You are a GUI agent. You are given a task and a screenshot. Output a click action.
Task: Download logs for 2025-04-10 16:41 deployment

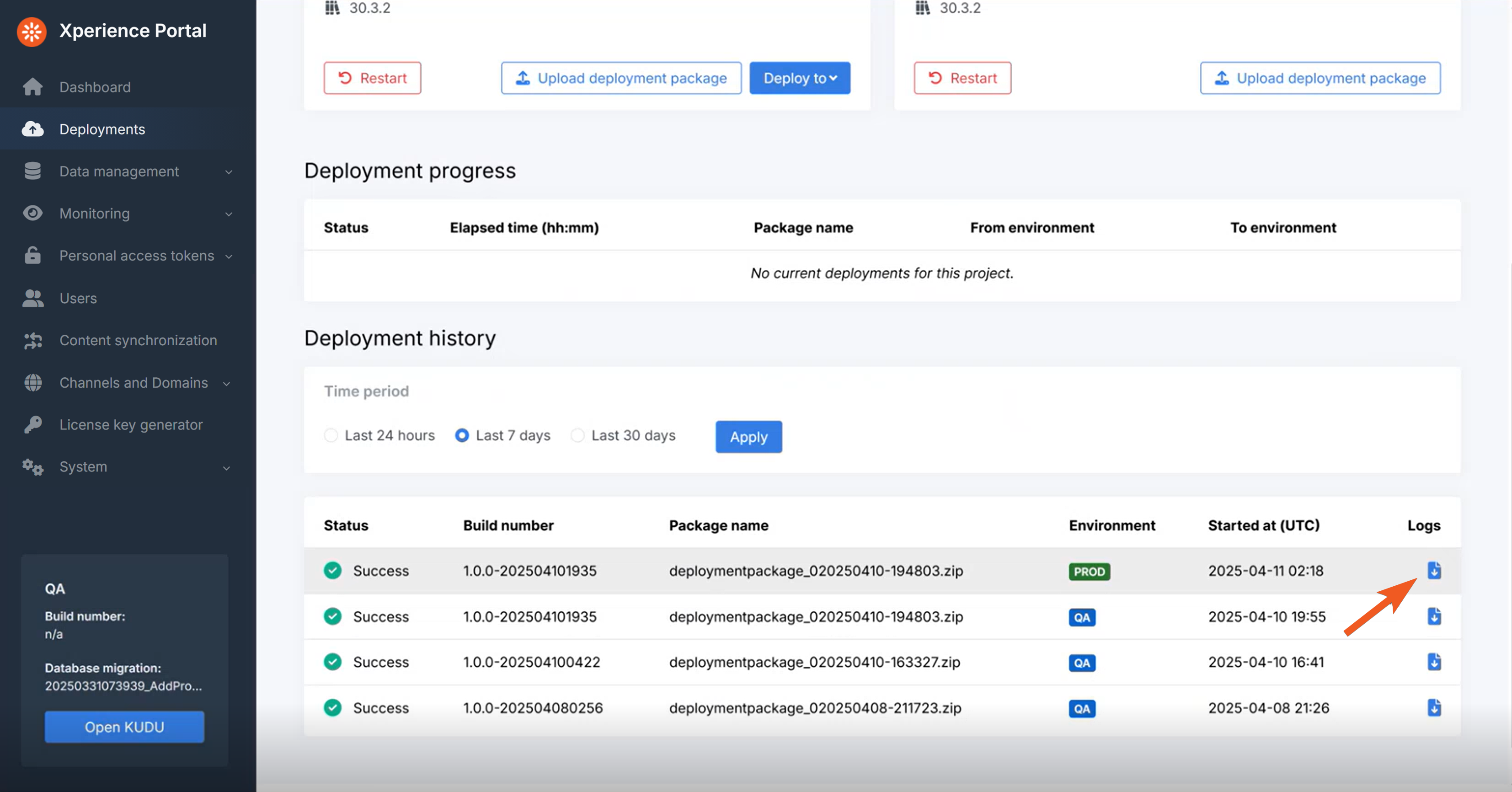1434,662
